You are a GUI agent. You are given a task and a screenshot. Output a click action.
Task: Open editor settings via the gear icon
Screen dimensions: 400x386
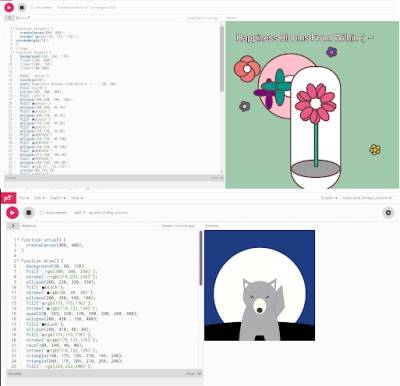(x=388, y=212)
